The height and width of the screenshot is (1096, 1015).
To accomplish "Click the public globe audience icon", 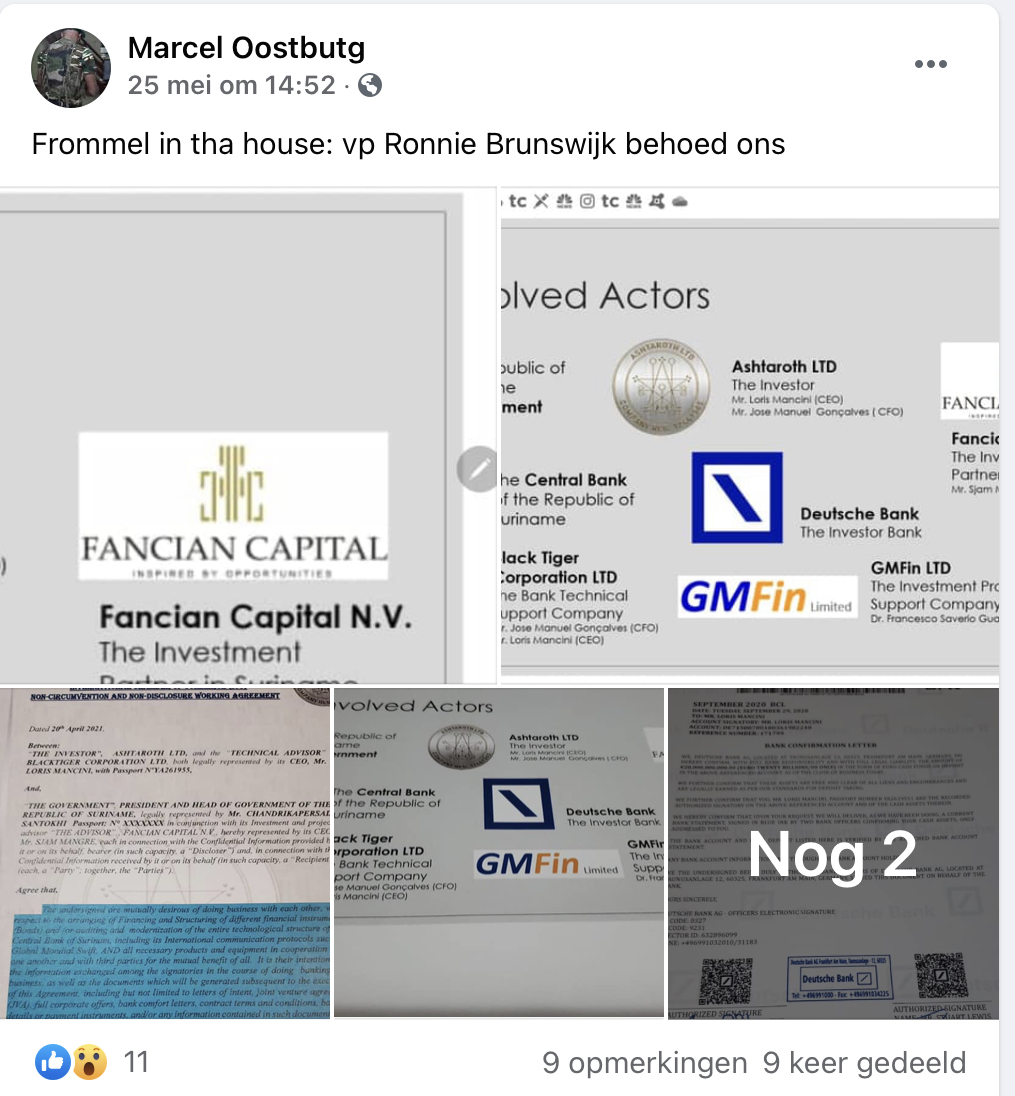I will click(370, 85).
